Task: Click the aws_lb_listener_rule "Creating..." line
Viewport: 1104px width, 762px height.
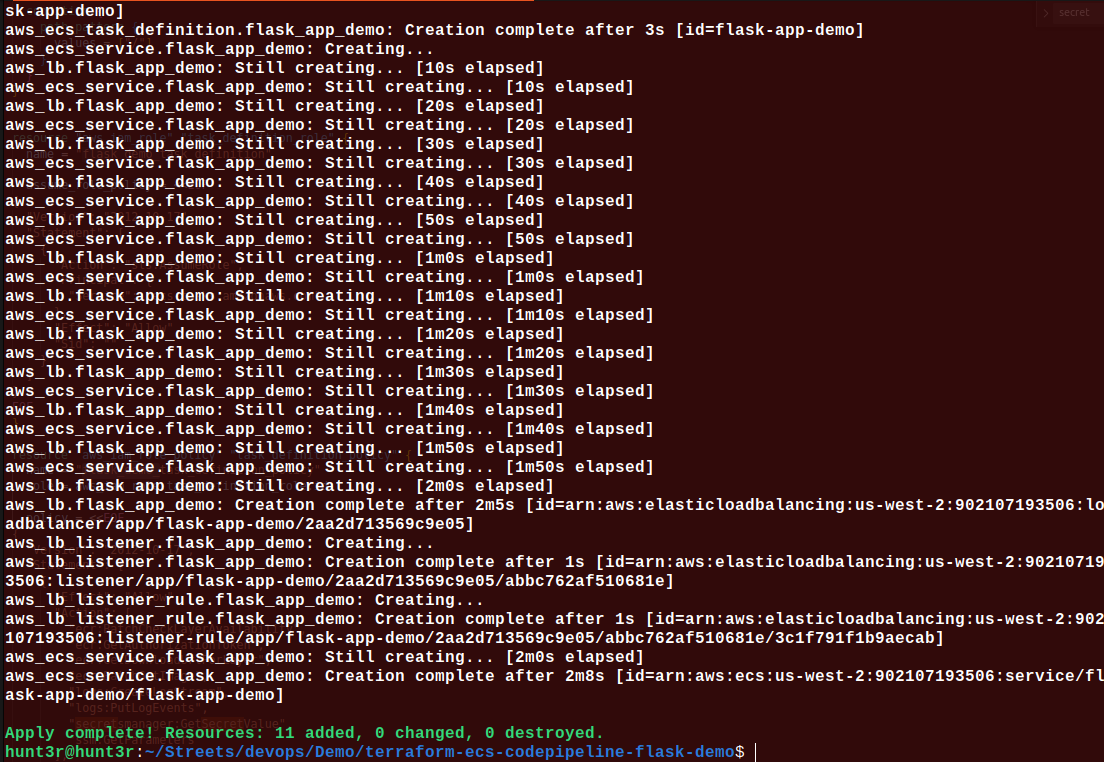Action: pyautogui.click(x=243, y=600)
